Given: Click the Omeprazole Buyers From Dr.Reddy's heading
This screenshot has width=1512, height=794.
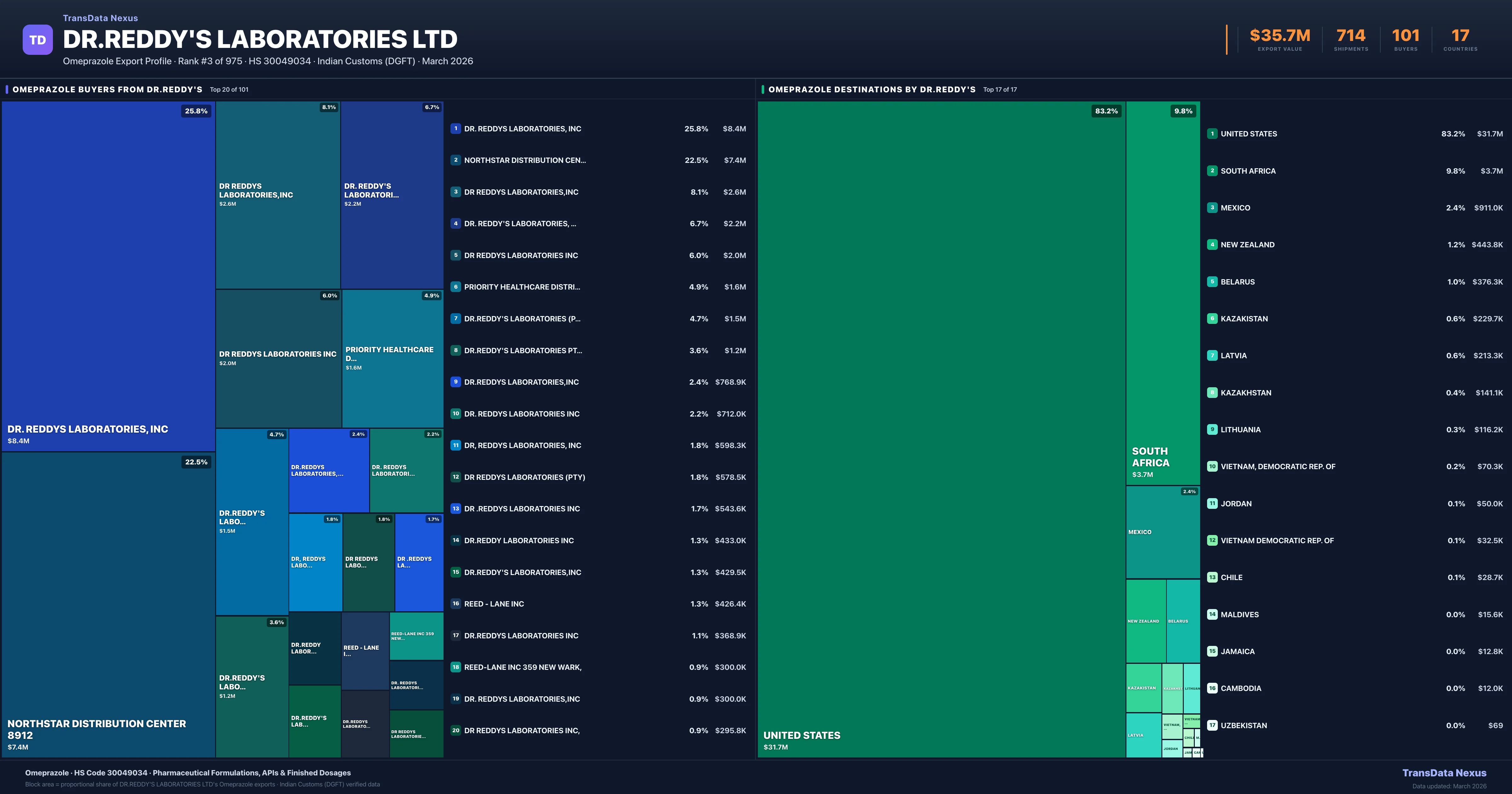Looking at the screenshot, I should [x=107, y=89].
